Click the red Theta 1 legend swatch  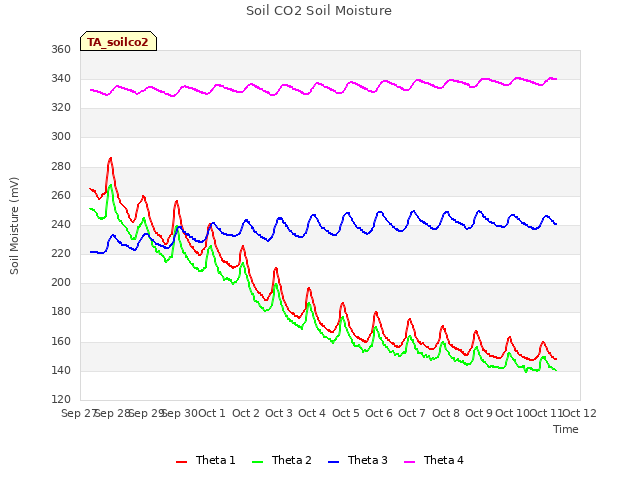pos(181,462)
